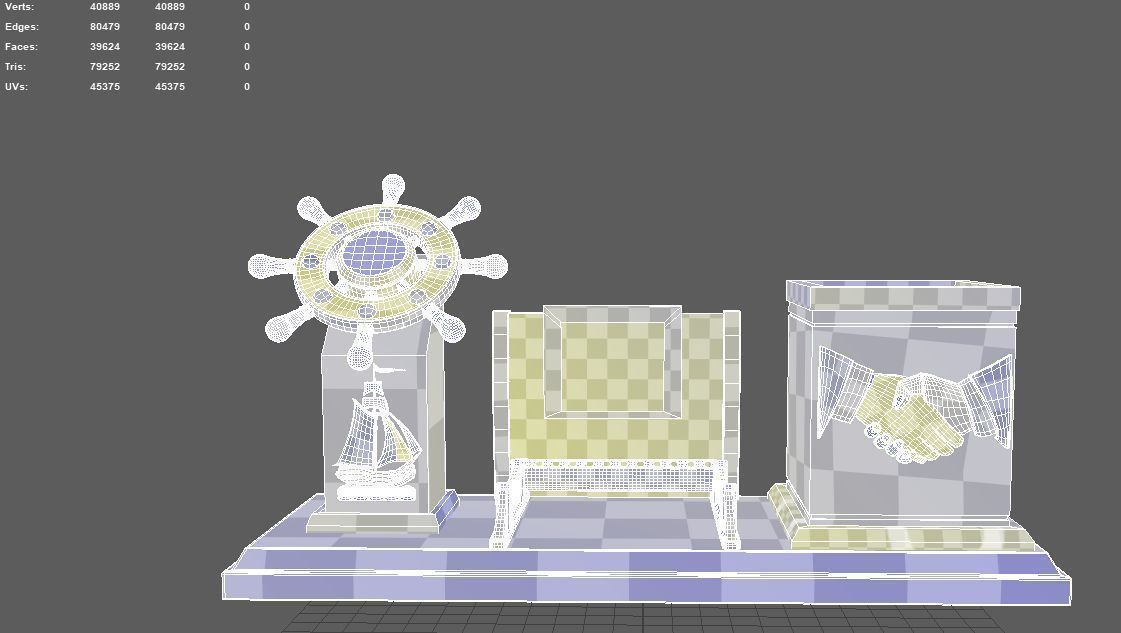The width and height of the screenshot is (1121, 633).
Task: Select the 0 value in the Verts row
Action: click(x=247, y=6)
